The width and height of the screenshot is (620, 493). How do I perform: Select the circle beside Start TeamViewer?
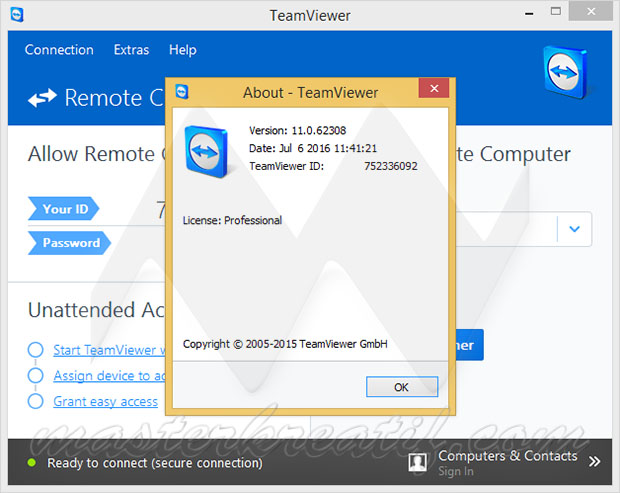coord(36,349)
